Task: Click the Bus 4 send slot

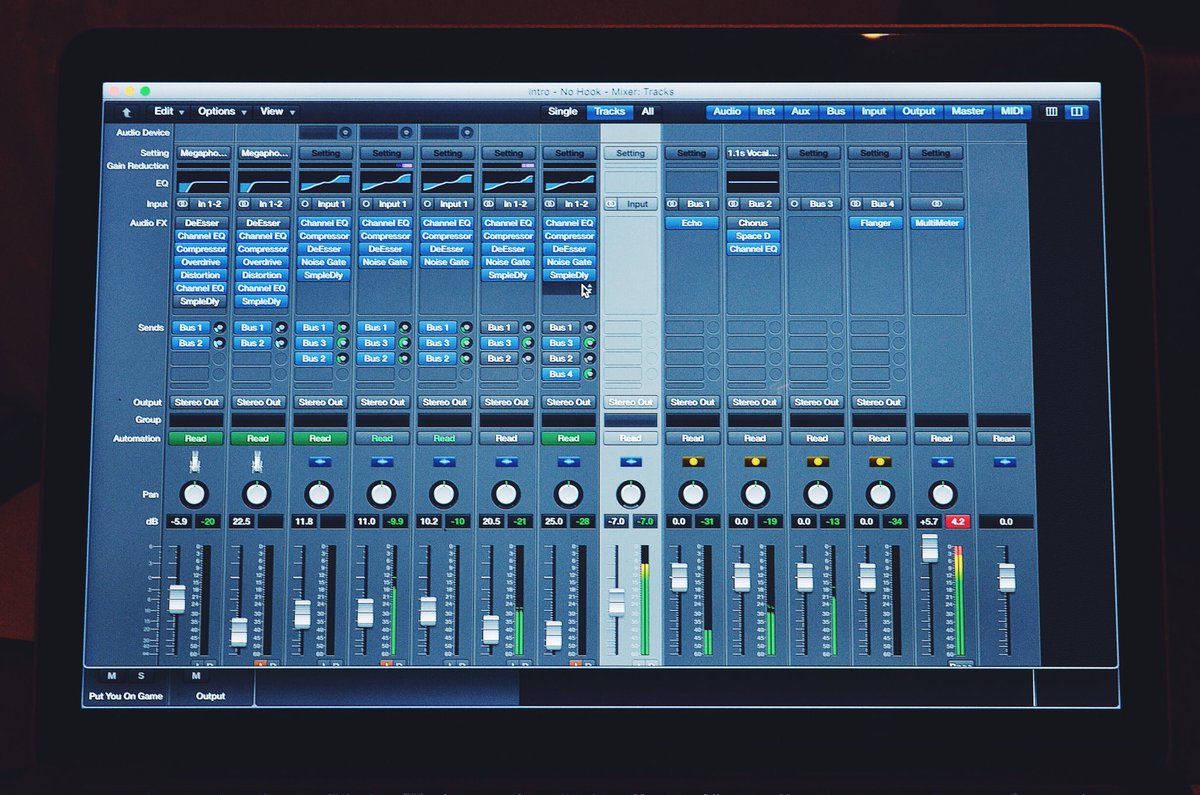Action: pos(562,374)
